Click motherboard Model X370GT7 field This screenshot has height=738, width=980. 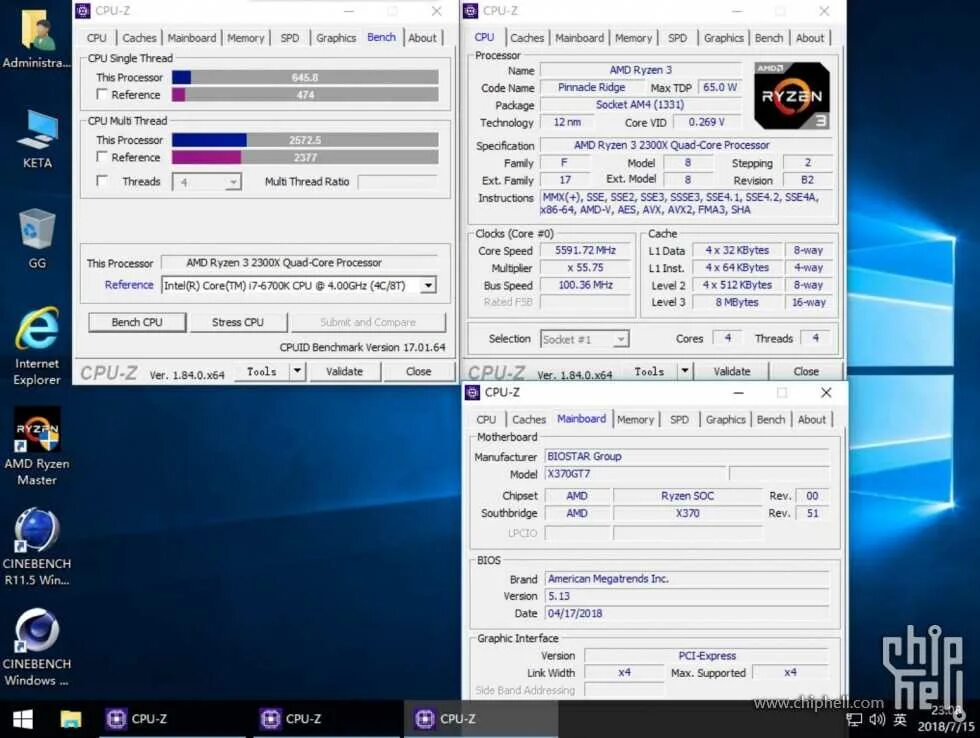click(x=636, y=474)
